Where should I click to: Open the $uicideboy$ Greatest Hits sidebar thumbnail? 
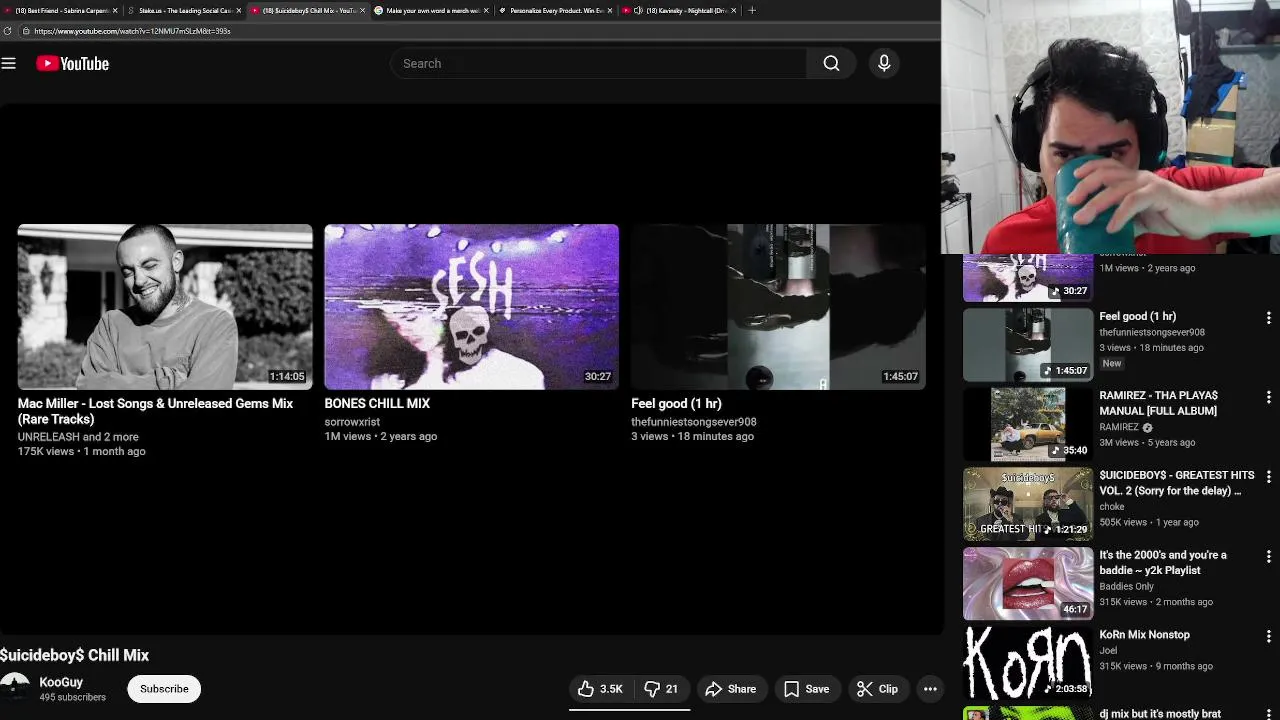1028,504
